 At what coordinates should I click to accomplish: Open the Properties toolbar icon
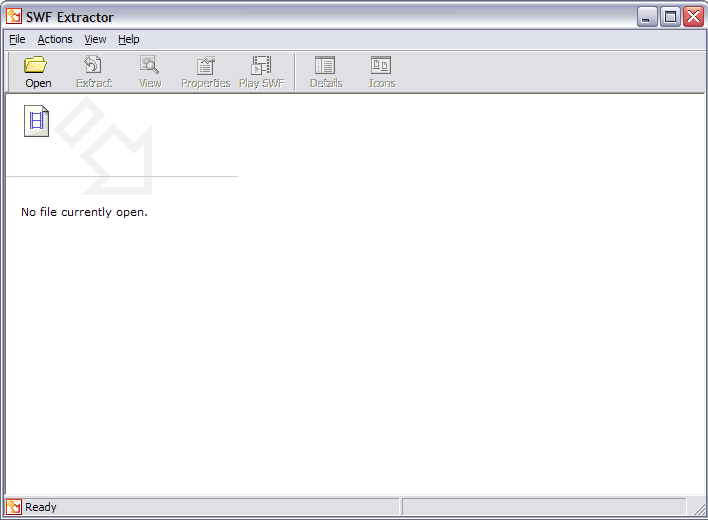pos(205,65)
